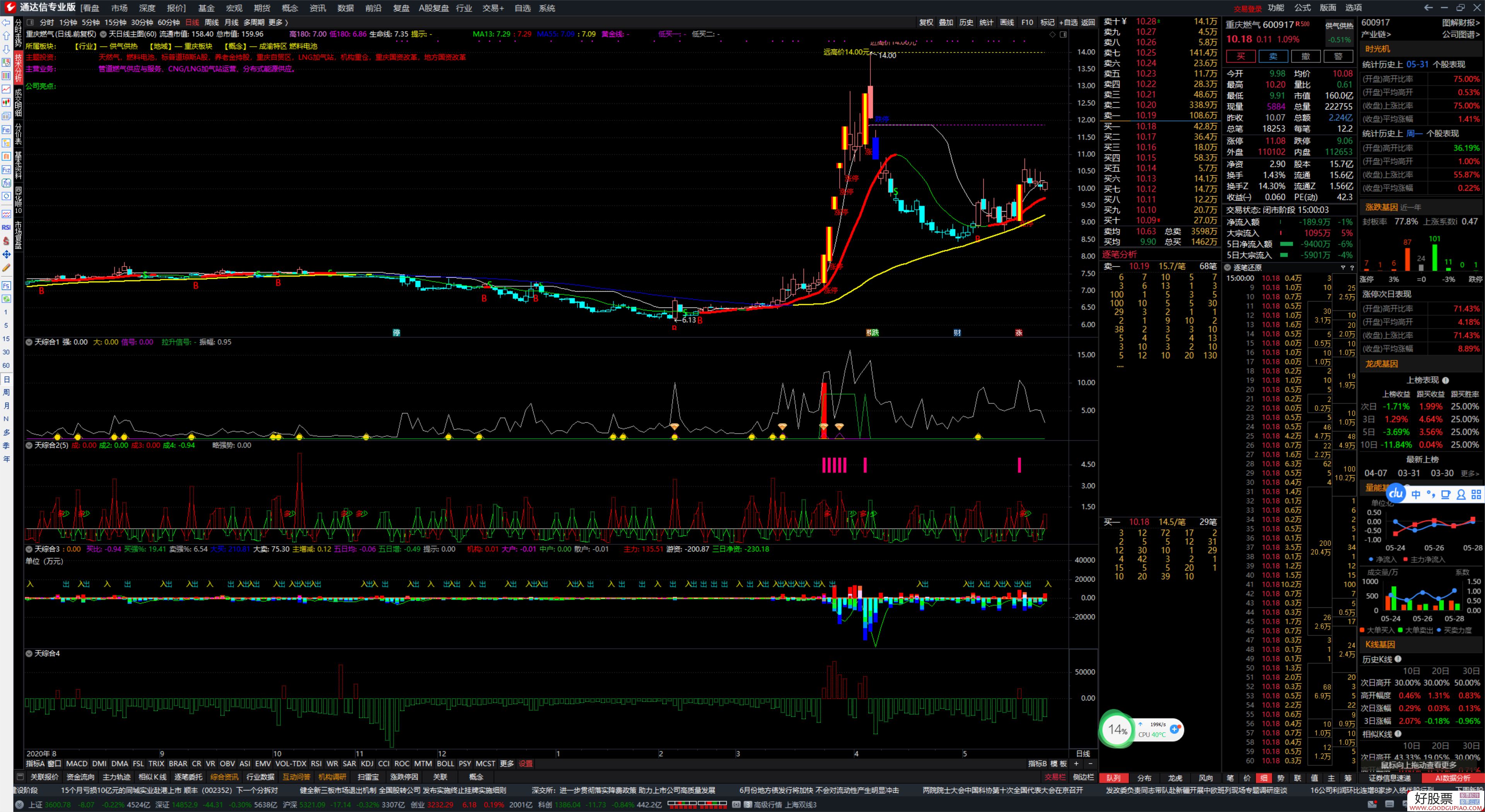Click the small list icon before 关联报价
The image size is (1485, 812).
(x=20, y=777)
